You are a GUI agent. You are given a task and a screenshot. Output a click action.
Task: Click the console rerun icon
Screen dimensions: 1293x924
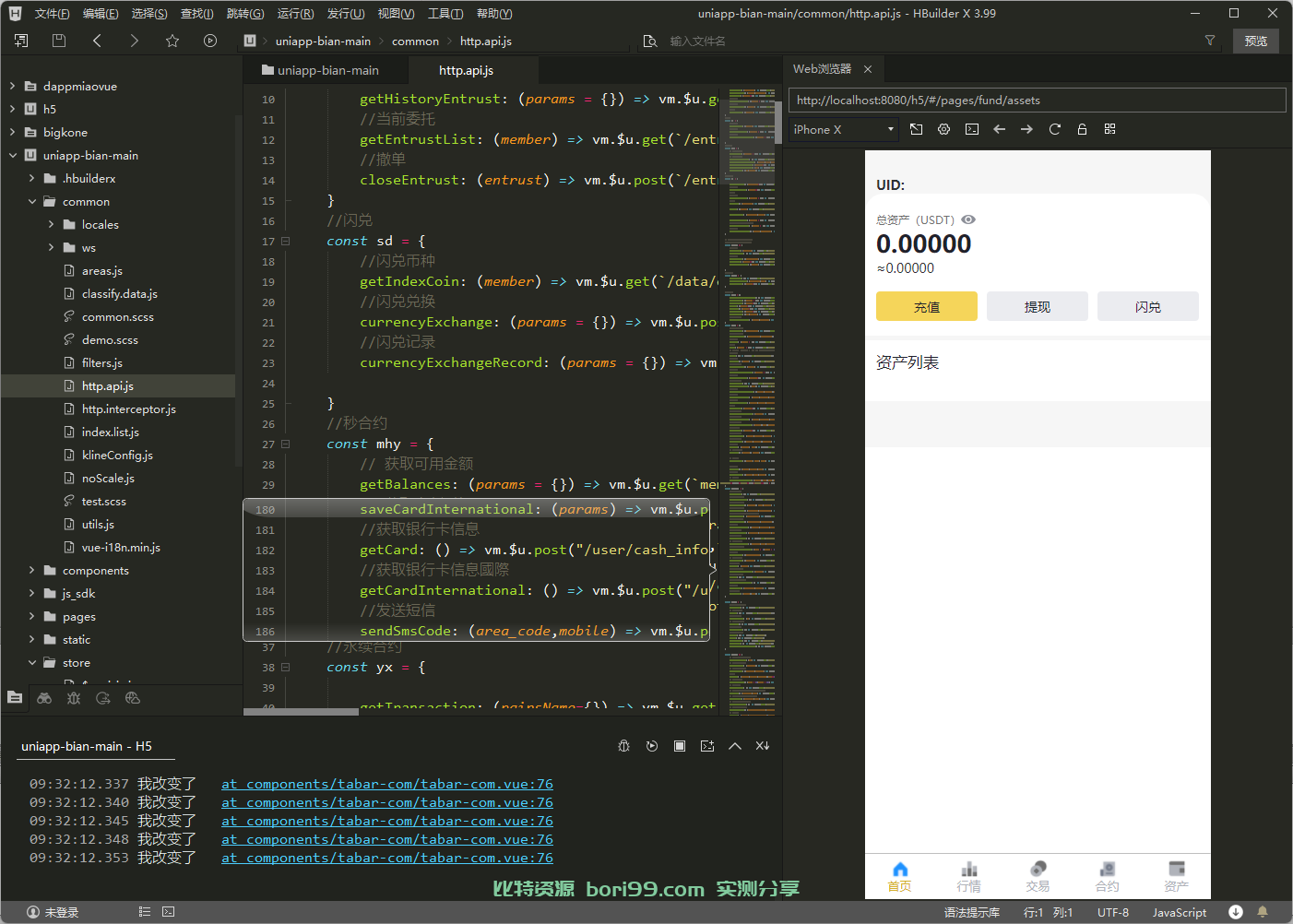[x=652, y=746]
